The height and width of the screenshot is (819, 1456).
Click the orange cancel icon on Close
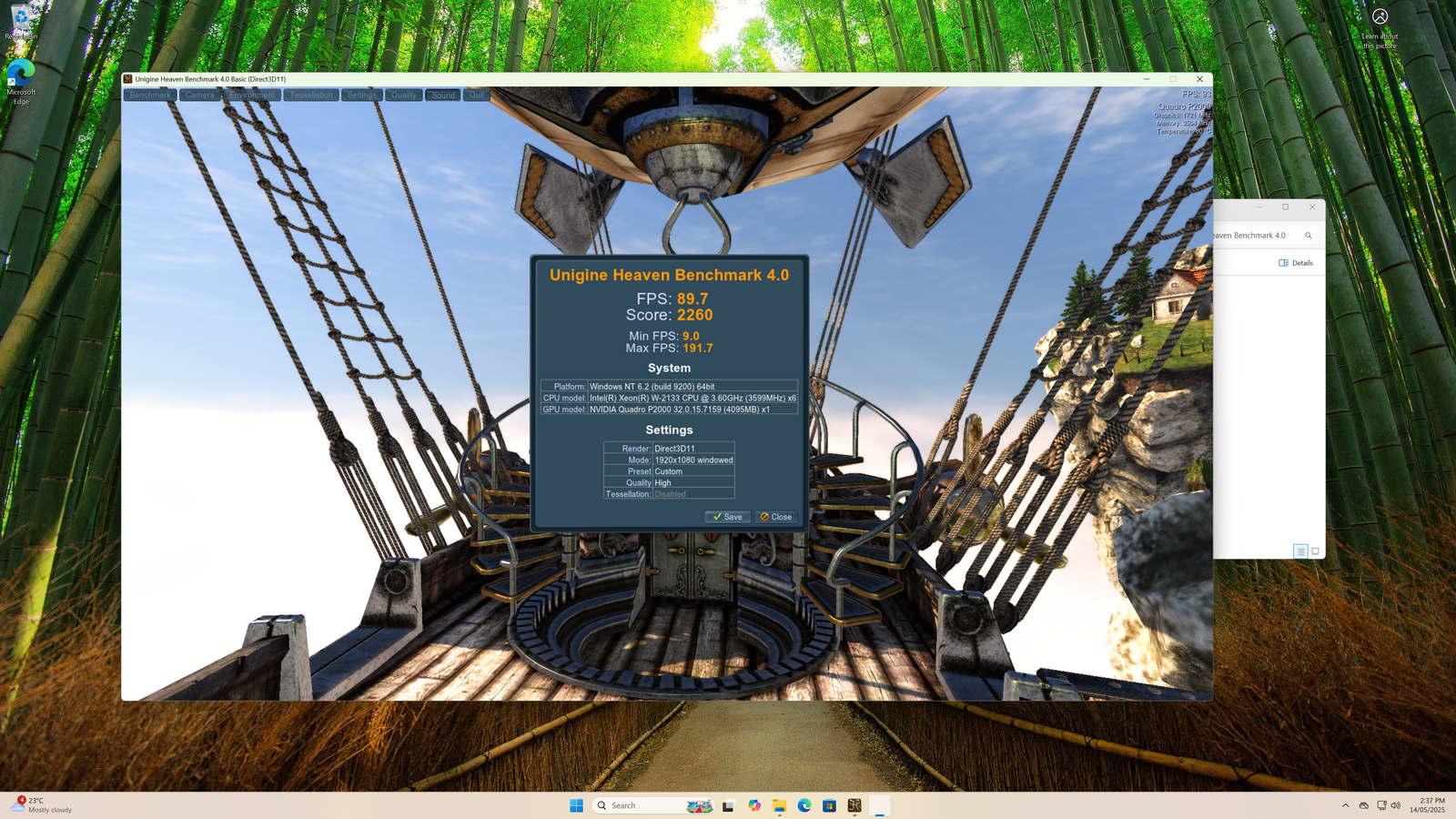[x=764, y=517]
